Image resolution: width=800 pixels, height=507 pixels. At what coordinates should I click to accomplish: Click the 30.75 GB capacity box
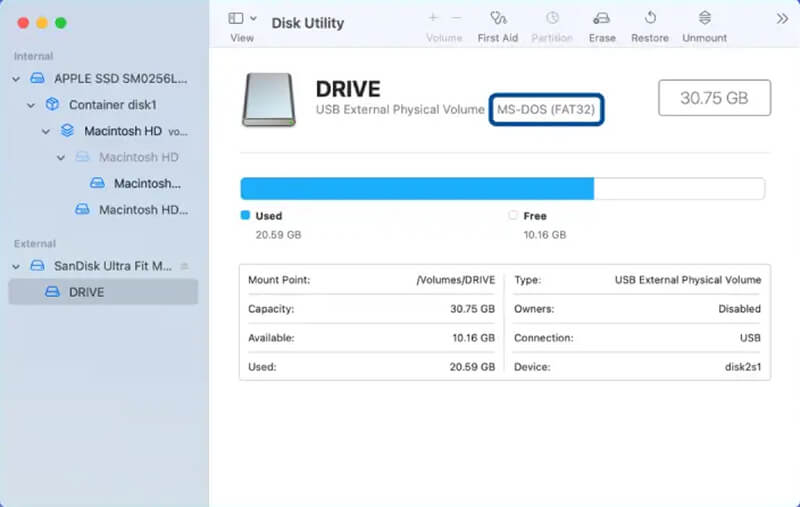point(714,97)
